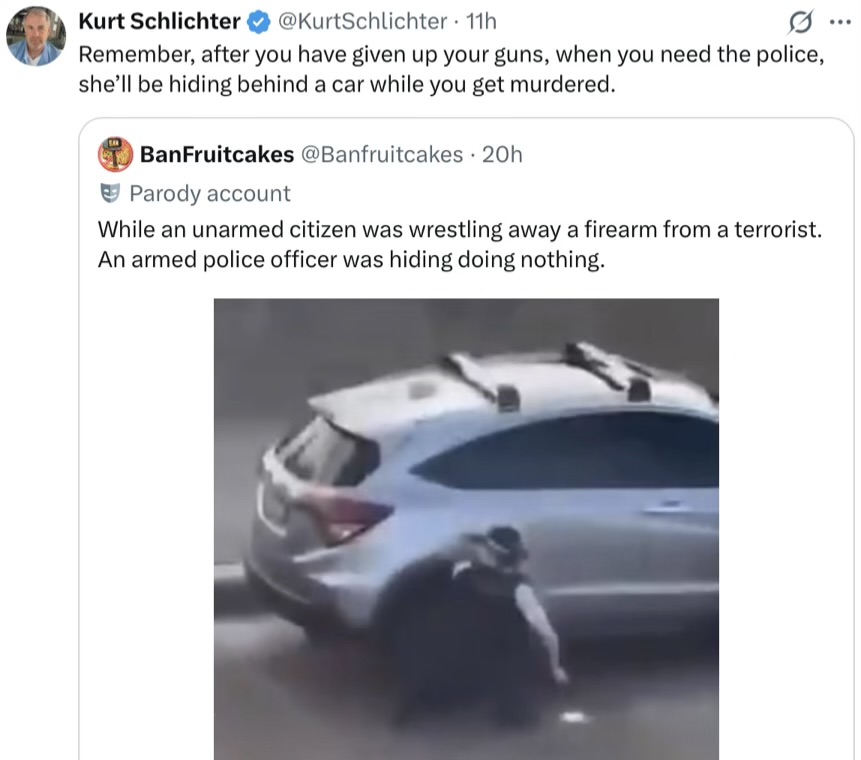
Task: Click the blue verified checkmark badge
Action: 259,21
